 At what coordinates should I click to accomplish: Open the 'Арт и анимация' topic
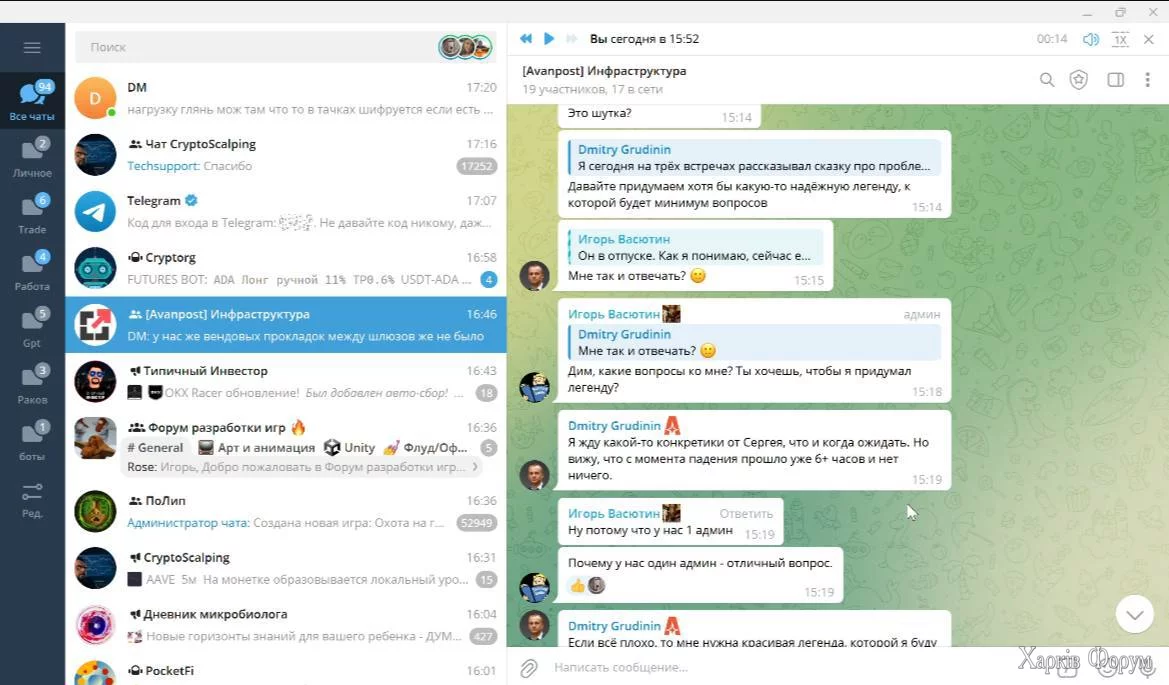pos(256,447)
